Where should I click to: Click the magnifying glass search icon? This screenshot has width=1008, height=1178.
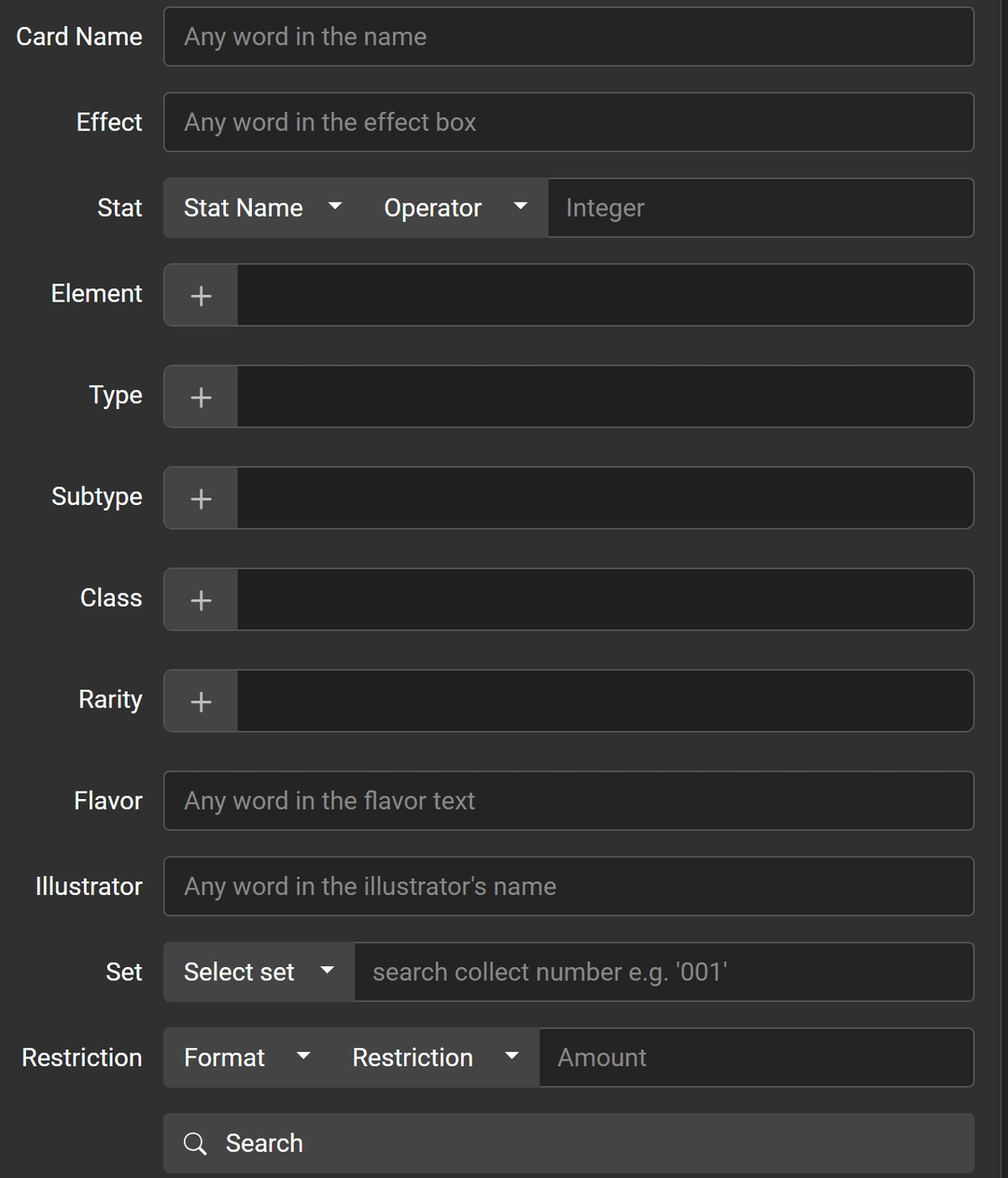coord(195,1144)
